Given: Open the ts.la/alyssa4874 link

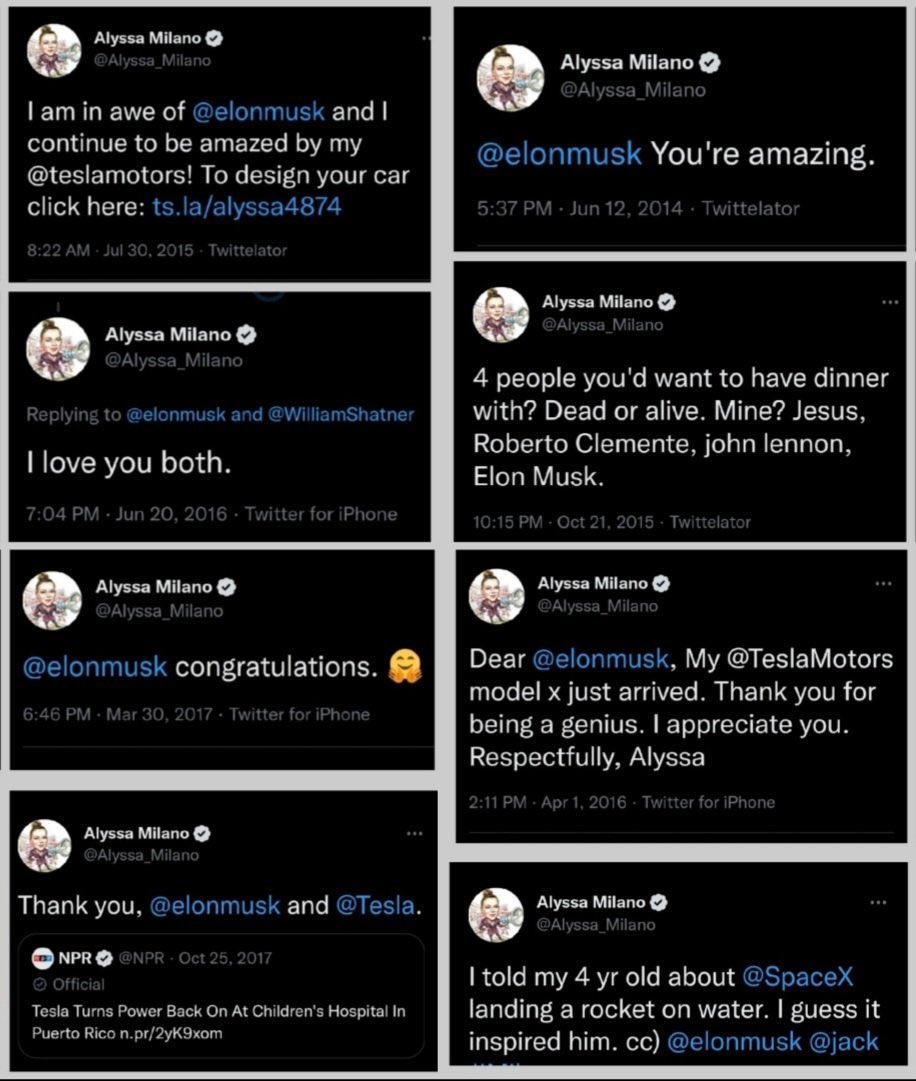Looking at the screenshot, I should [246, 207].
